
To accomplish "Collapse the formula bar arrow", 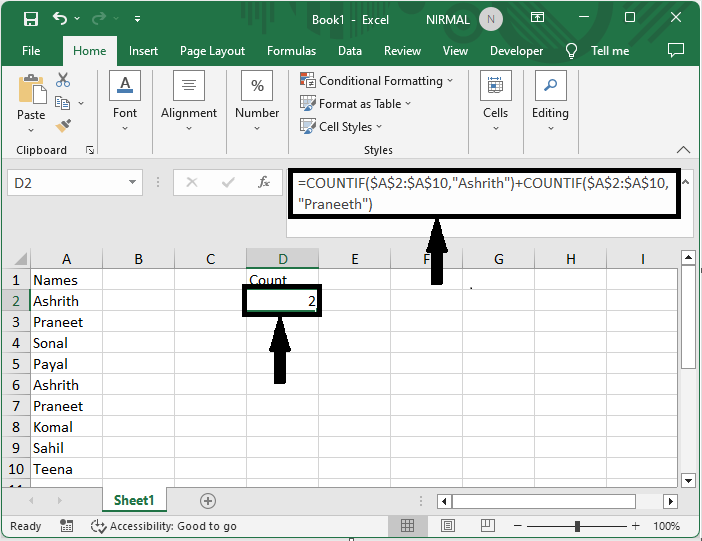I will tap(685, 182).
